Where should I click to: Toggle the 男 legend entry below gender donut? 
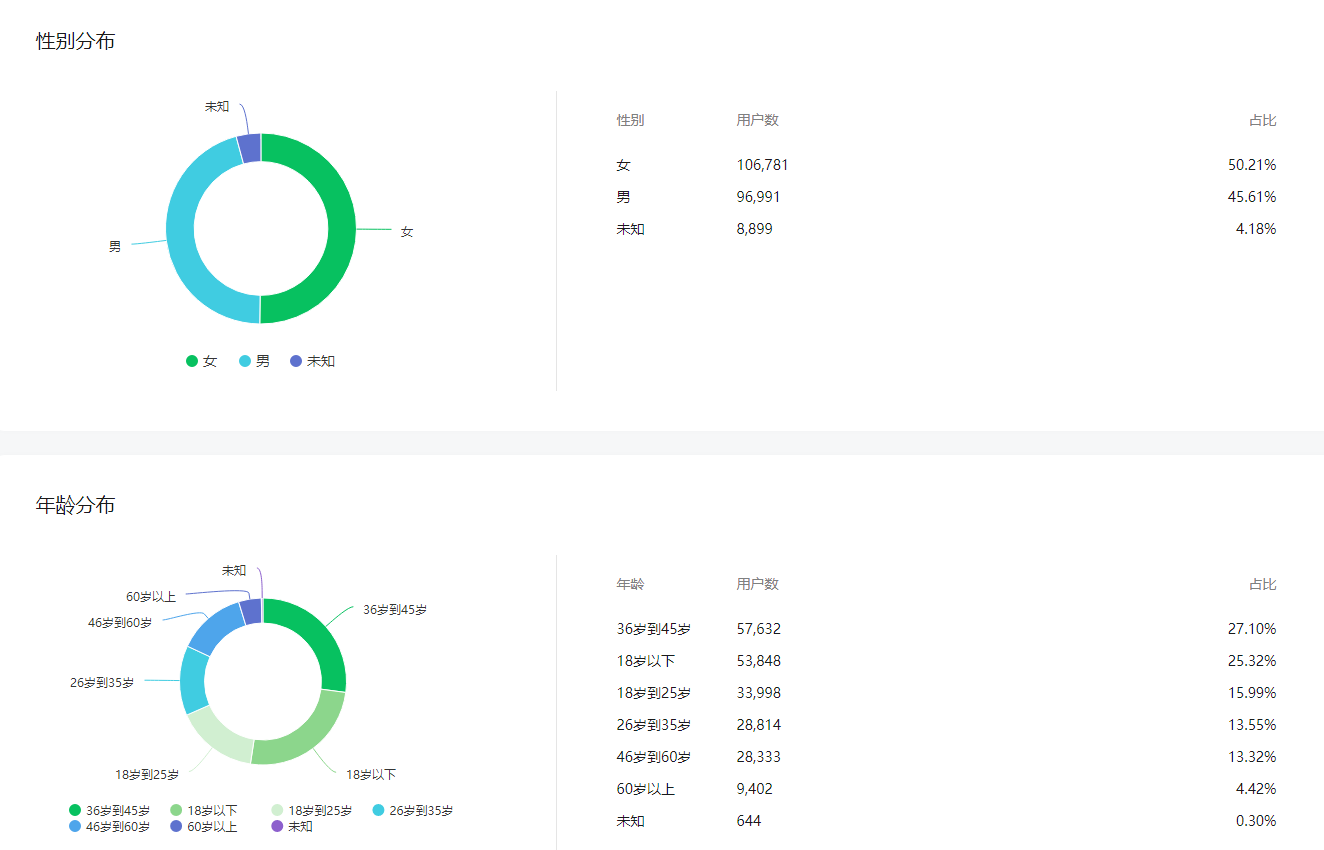tap(254, 361)
